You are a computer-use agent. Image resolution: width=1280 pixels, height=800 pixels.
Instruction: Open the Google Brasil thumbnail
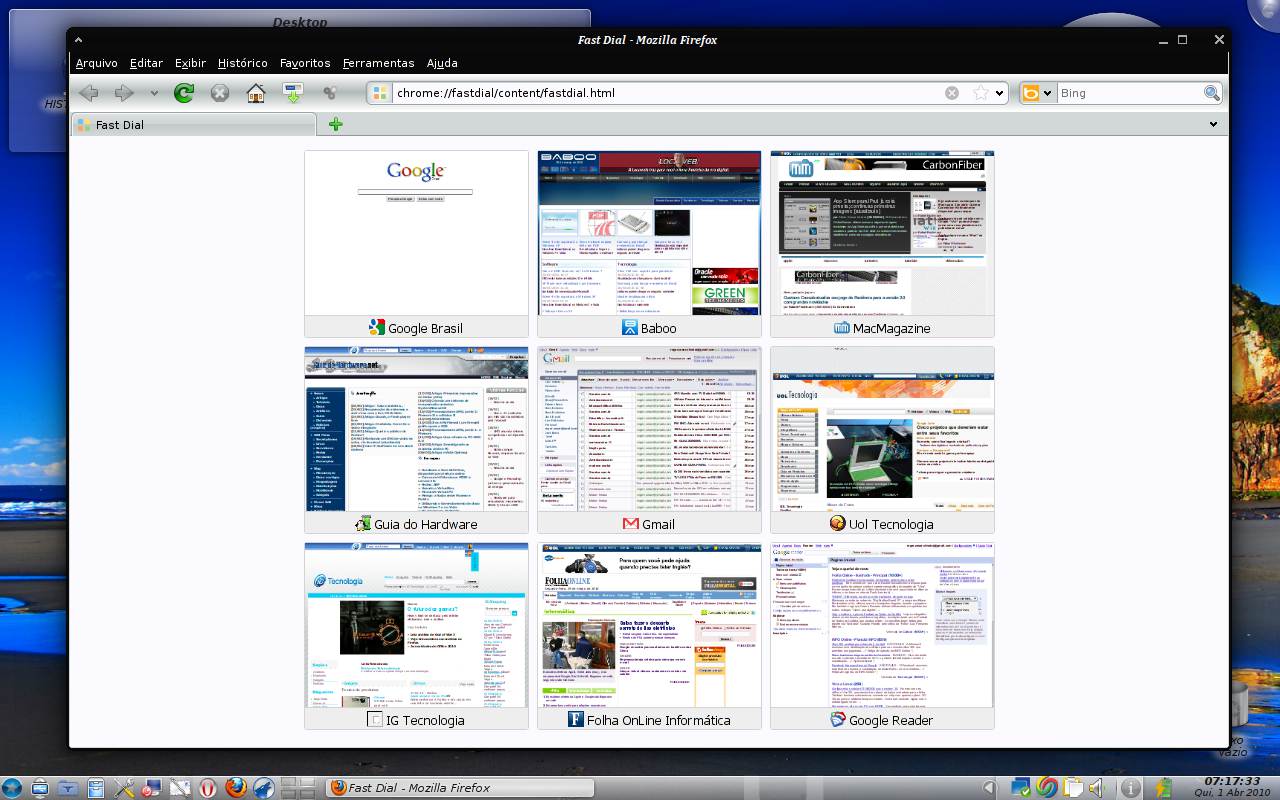pos(416,233)
